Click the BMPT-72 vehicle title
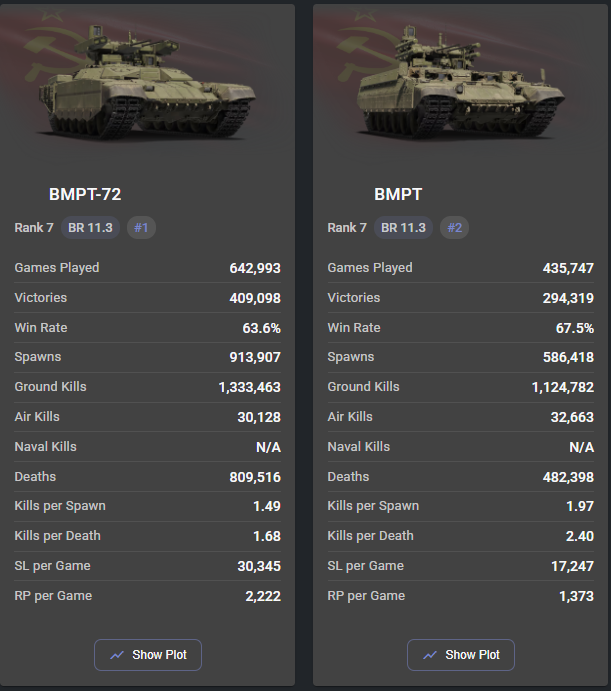Screen dimensions: 611x691 [x=85, y=194]
